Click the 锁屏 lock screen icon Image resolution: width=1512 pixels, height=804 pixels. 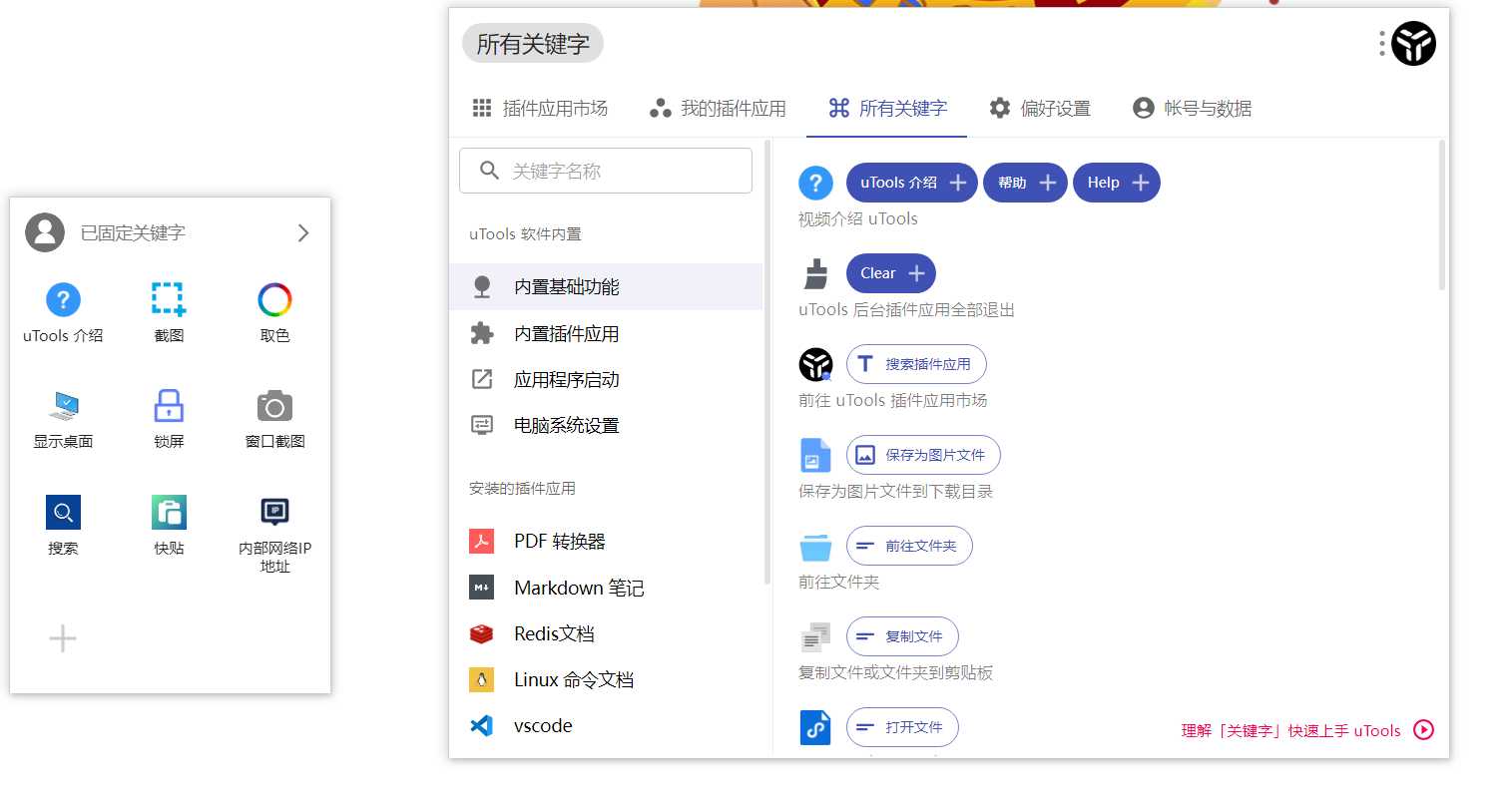(169, 406)
